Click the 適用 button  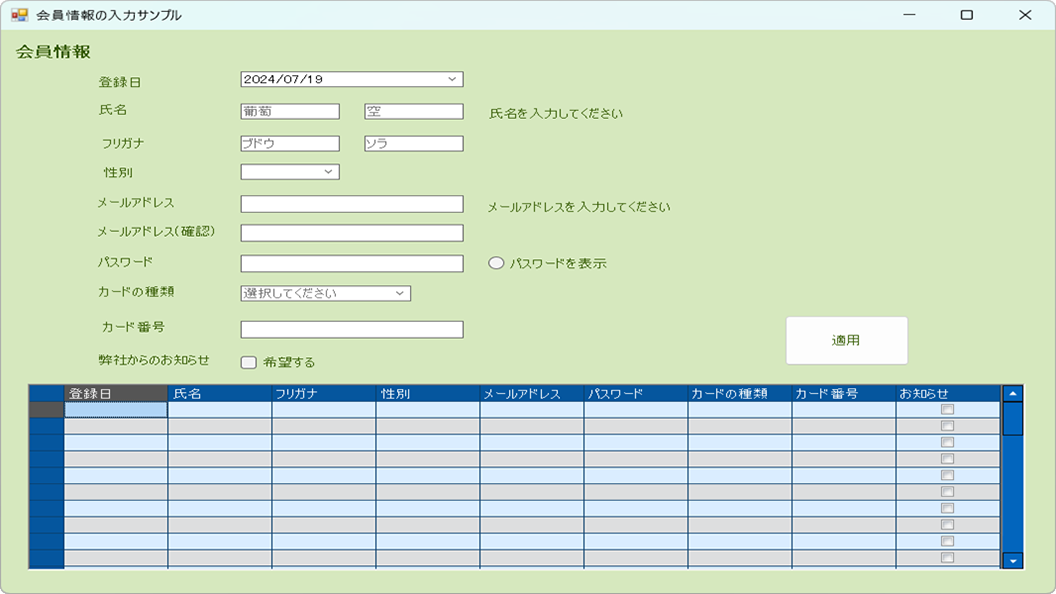tap(847, 341)
